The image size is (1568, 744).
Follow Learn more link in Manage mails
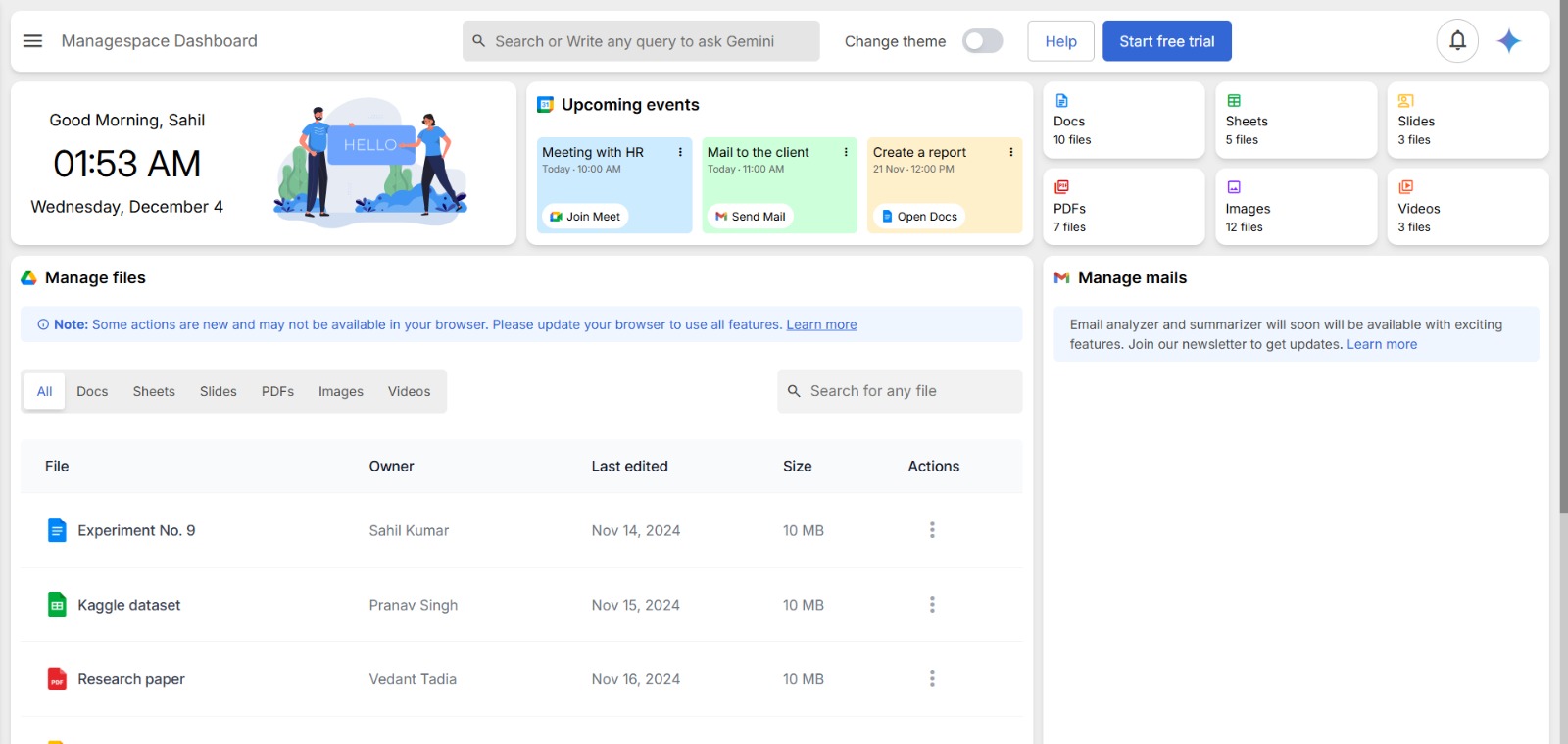tap(1382, 344)
